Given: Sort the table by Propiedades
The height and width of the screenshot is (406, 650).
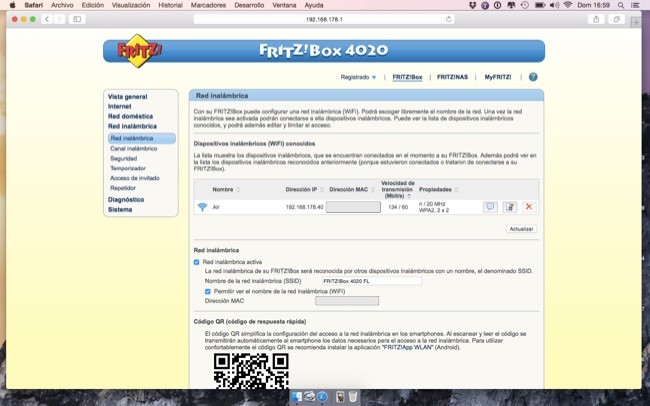Looking at the screenshot, I should pos(439,190).
